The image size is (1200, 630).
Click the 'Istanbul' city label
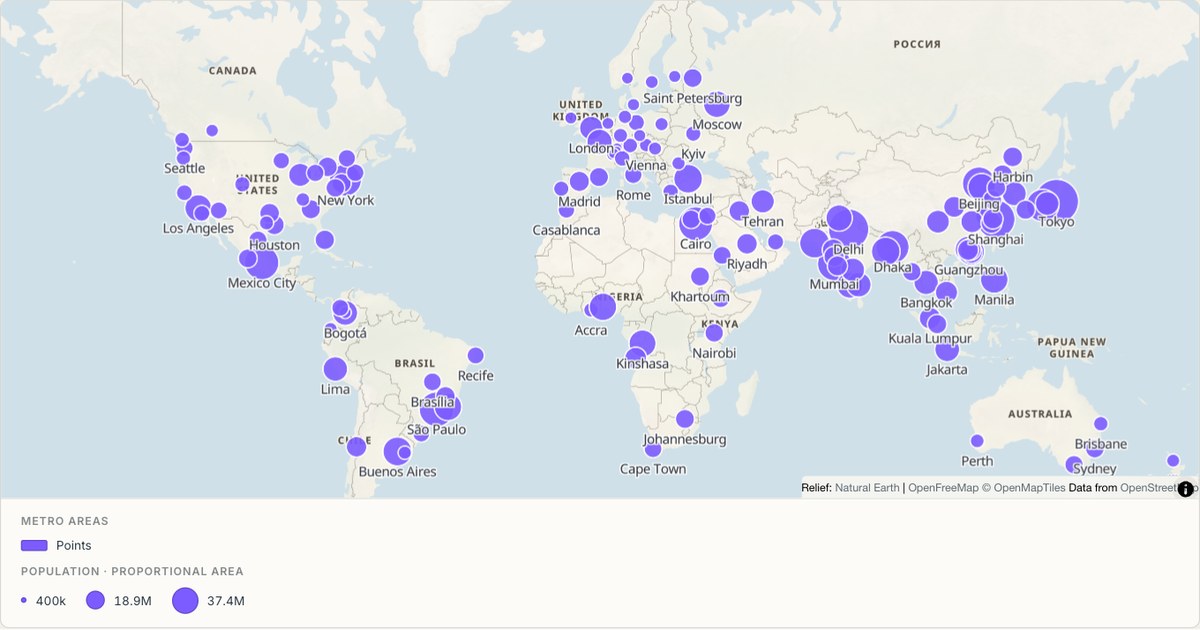pos(689,199)
